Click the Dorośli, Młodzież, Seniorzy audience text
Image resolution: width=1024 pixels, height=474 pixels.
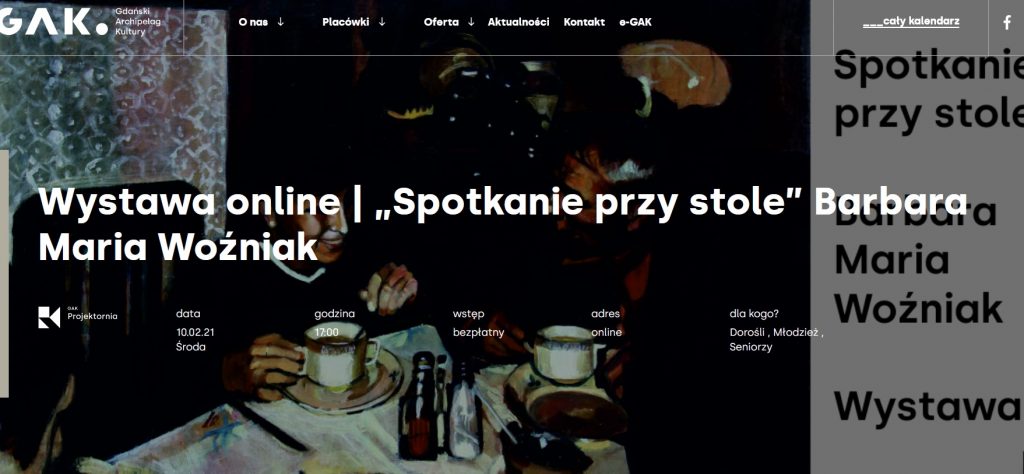[776, 340]
